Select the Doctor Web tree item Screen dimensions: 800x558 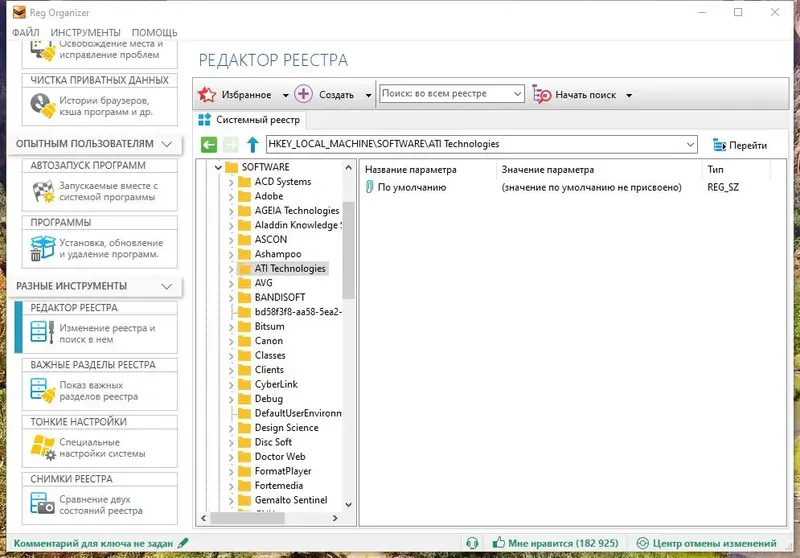point(280,456)
